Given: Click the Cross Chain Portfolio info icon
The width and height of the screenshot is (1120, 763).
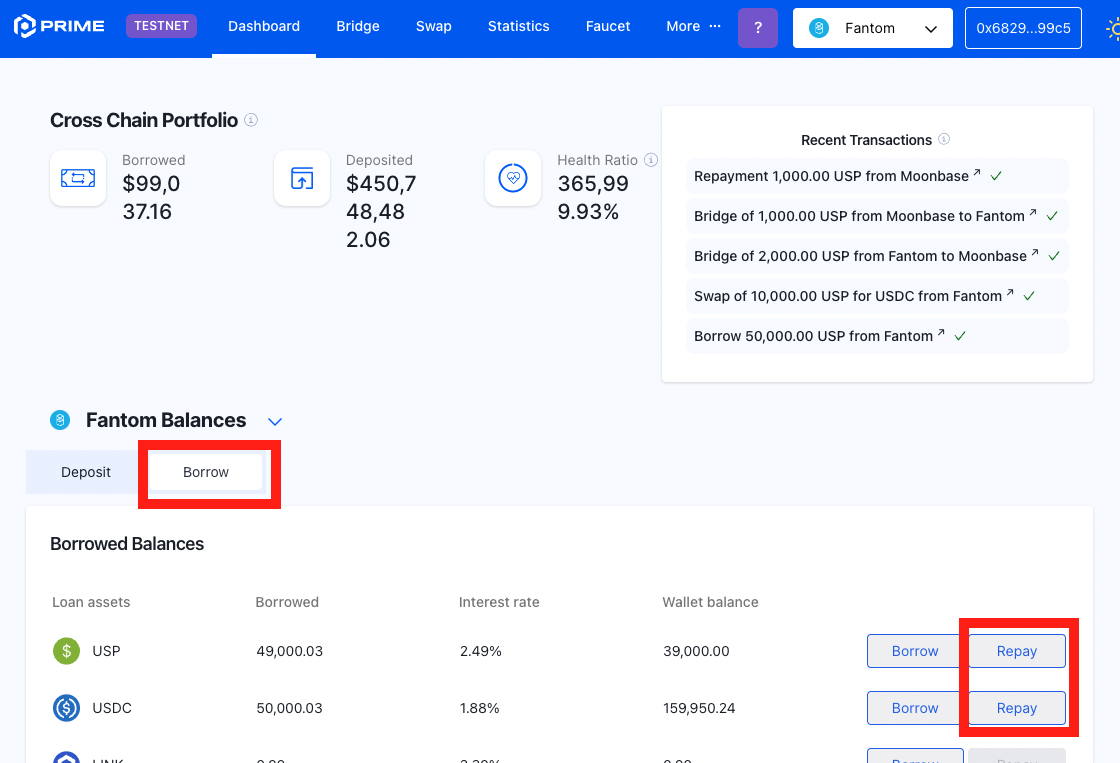Looking at the screenshot, I should click(251, 119).
